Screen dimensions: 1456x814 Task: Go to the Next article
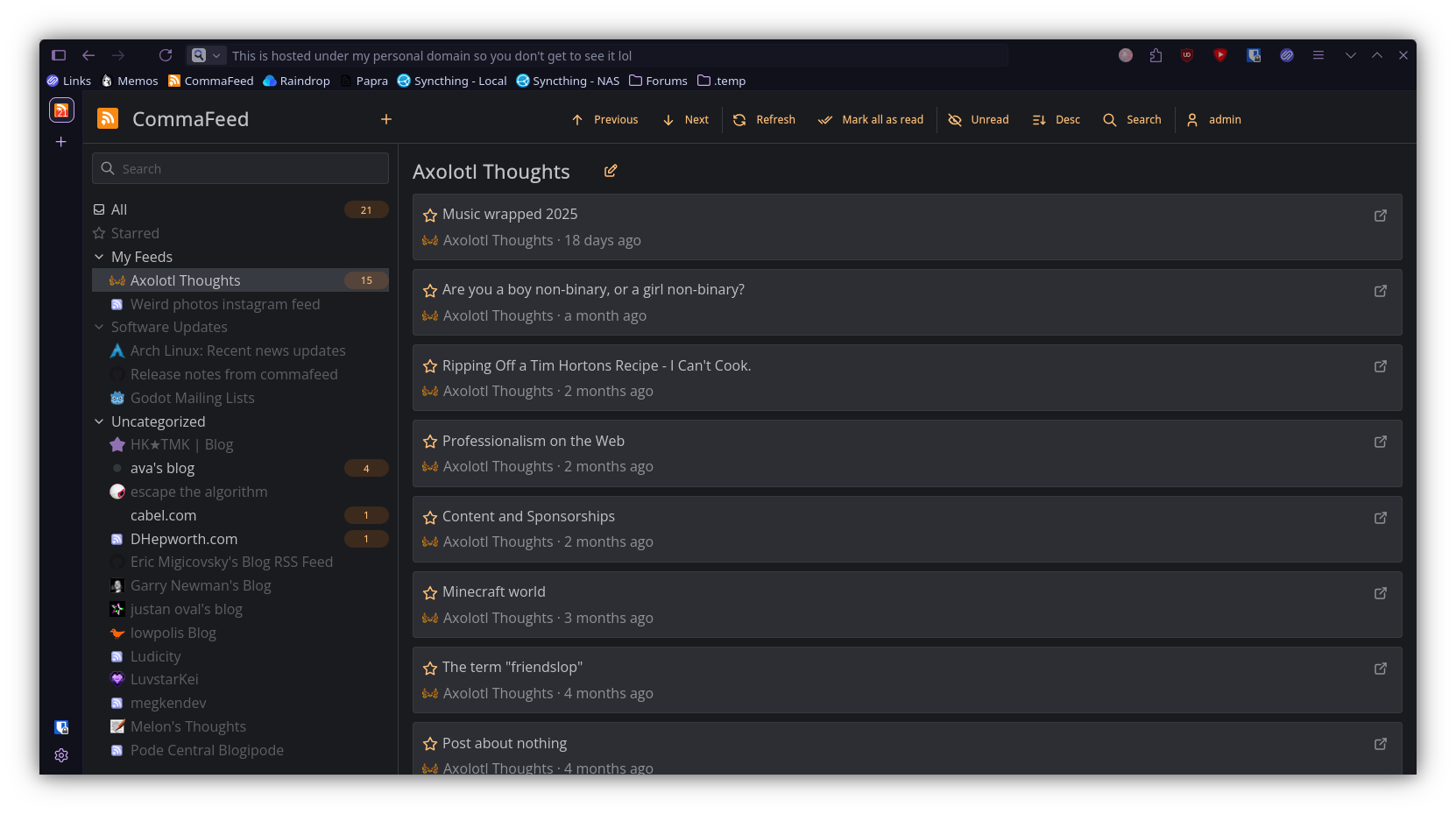pyautogui.click(x=668, y=120)
